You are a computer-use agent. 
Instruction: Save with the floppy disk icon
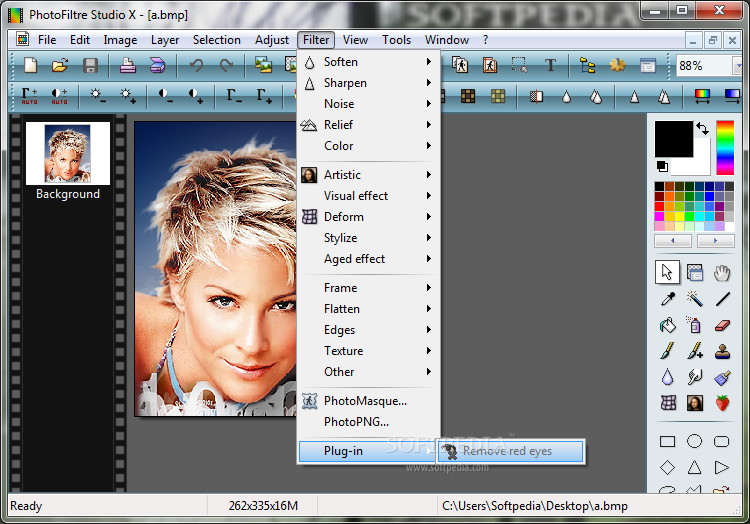90,65
